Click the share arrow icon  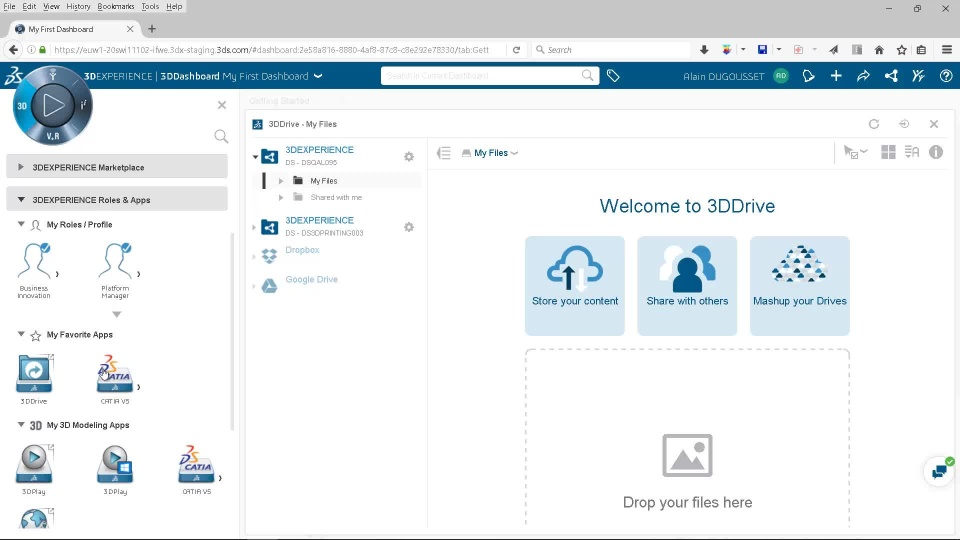click(863, 76)
